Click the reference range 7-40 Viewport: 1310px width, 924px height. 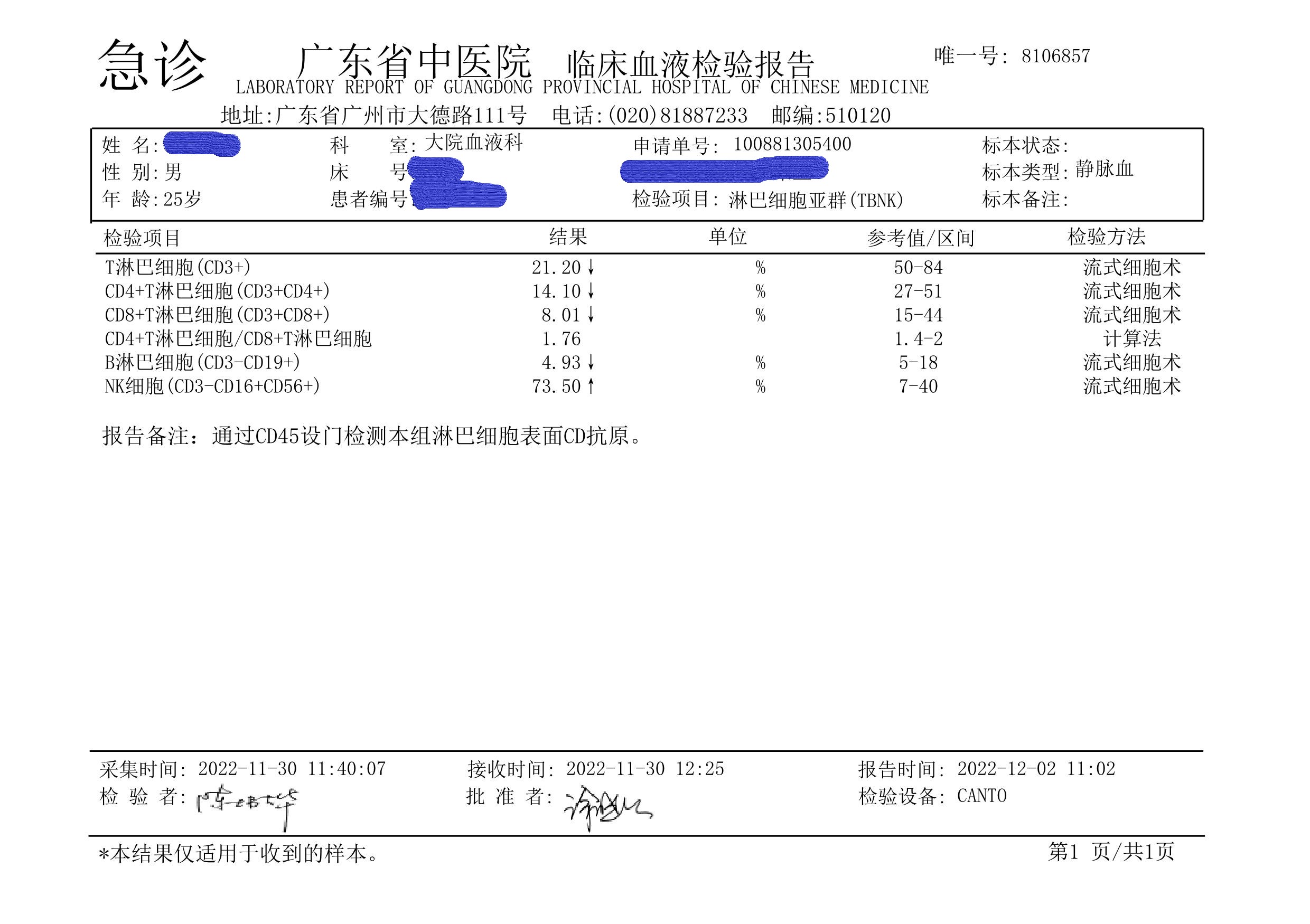919,386
